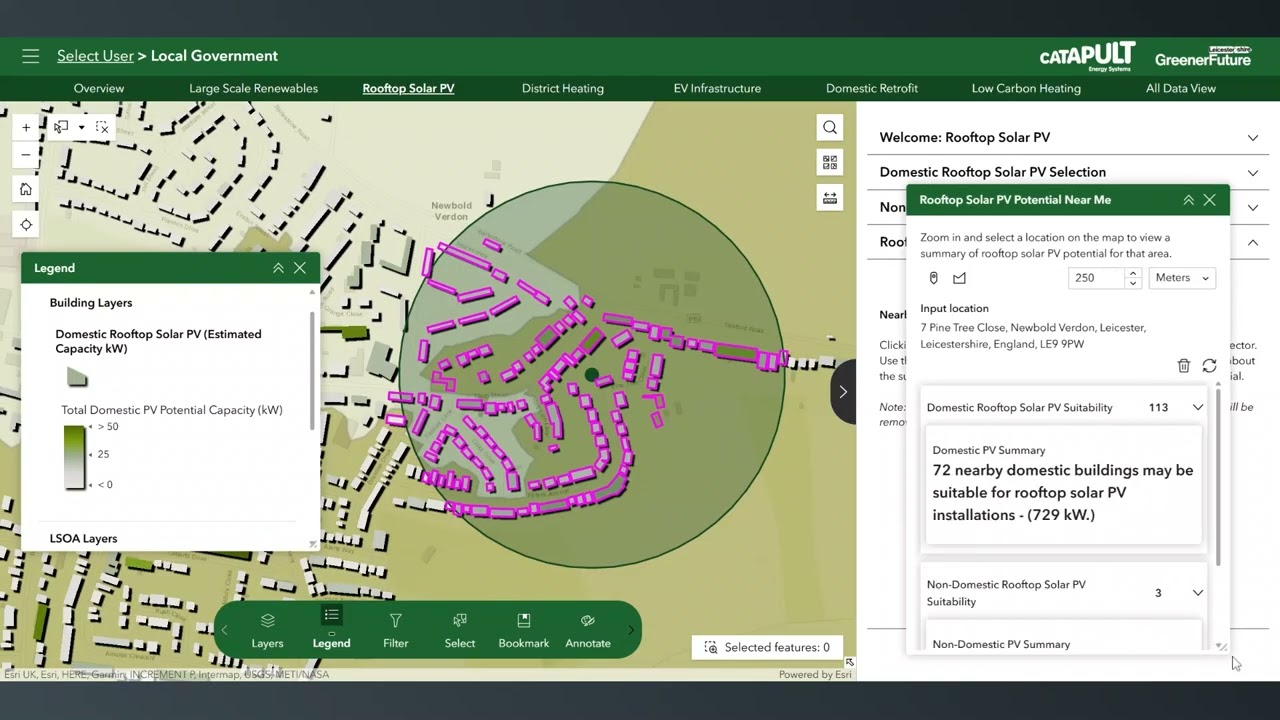Open the Filter widget
Viewport: 1280px width, 720px height.
(x=396, y=630)
